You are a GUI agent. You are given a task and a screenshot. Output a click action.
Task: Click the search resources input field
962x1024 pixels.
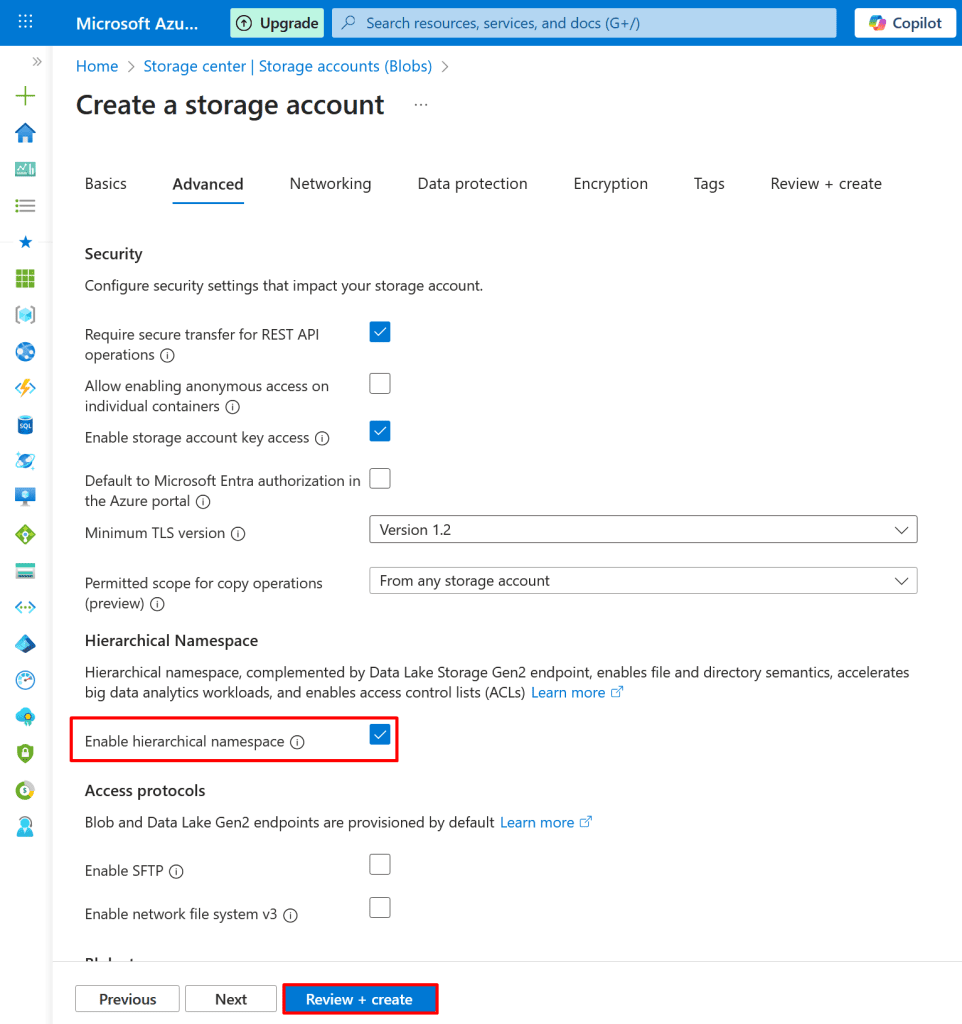pyautogui.click(x=584, y=23)
